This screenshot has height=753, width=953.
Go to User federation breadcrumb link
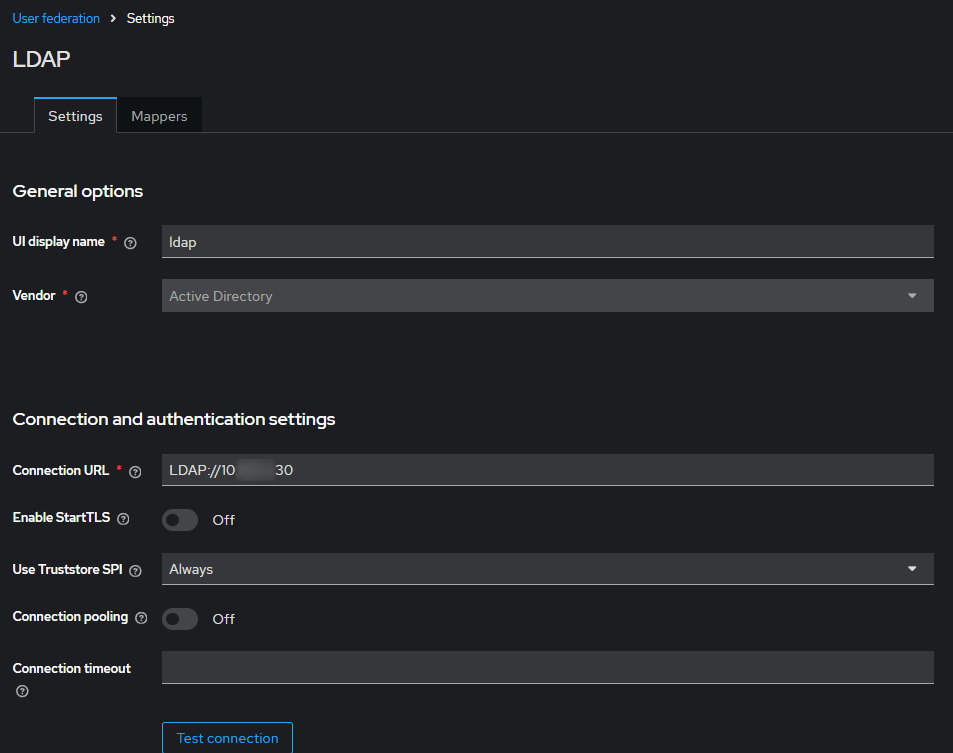56,18
